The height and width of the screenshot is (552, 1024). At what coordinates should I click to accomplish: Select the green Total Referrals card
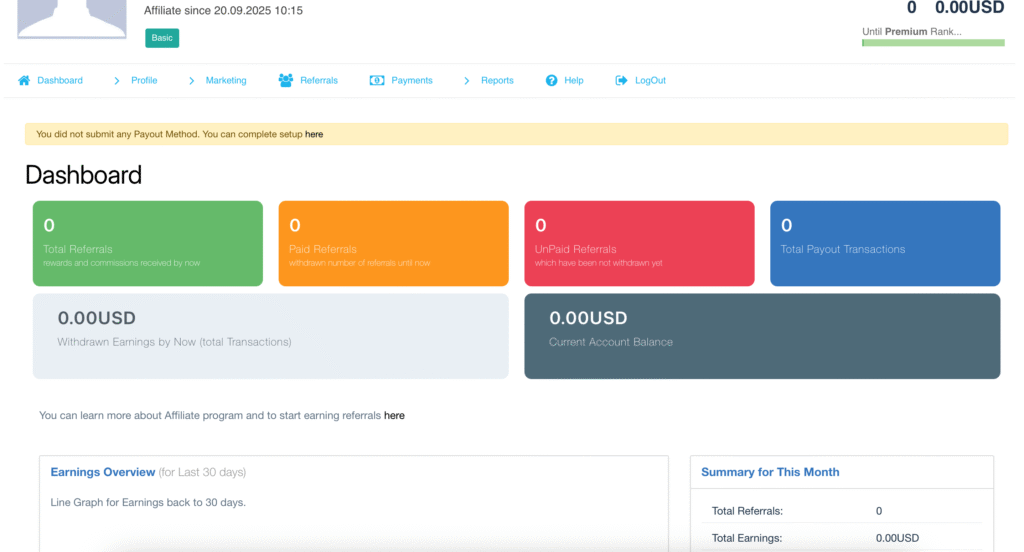click(148, 243)
